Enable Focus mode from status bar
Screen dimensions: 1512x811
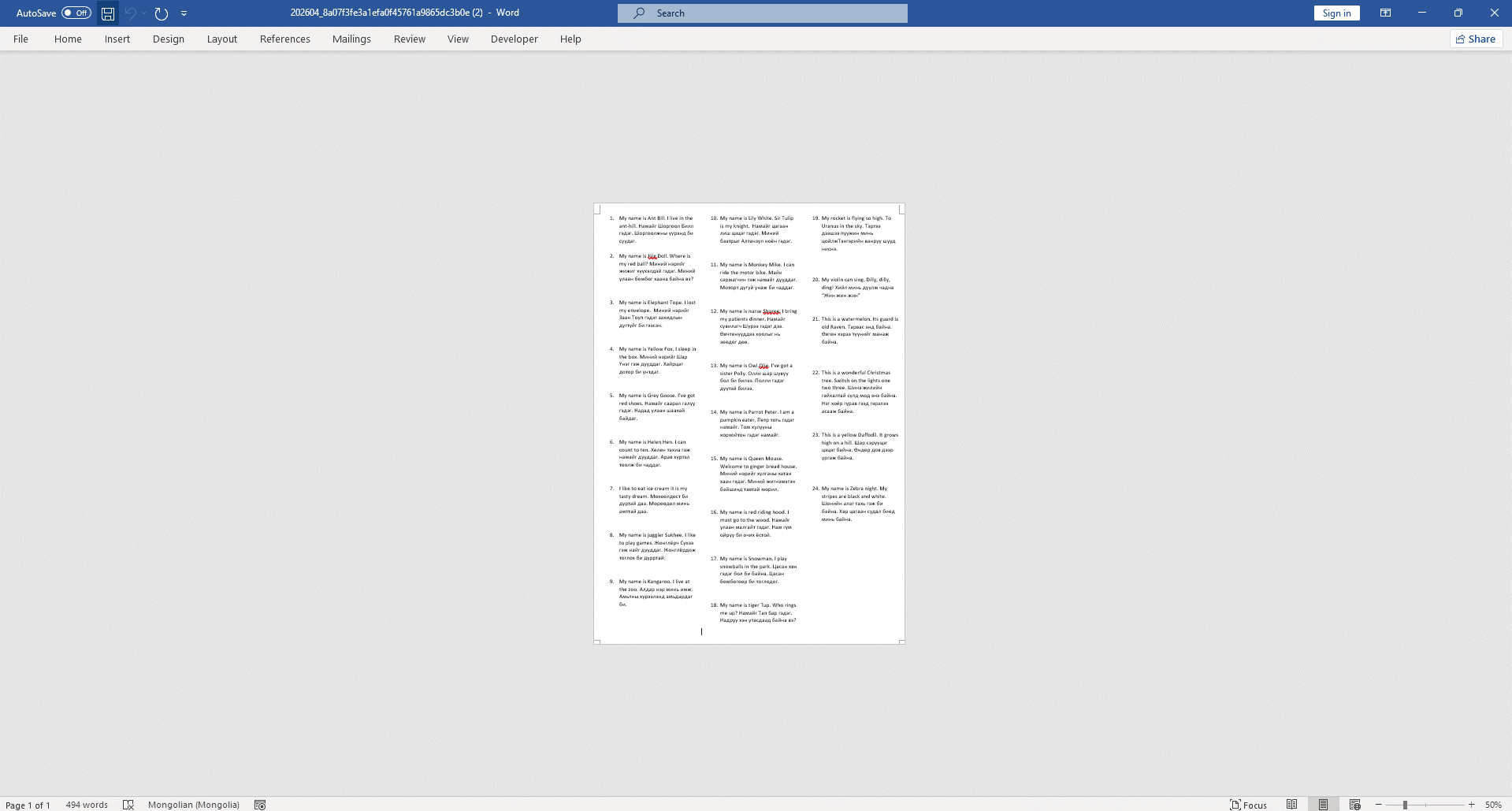coord(1249,805)
